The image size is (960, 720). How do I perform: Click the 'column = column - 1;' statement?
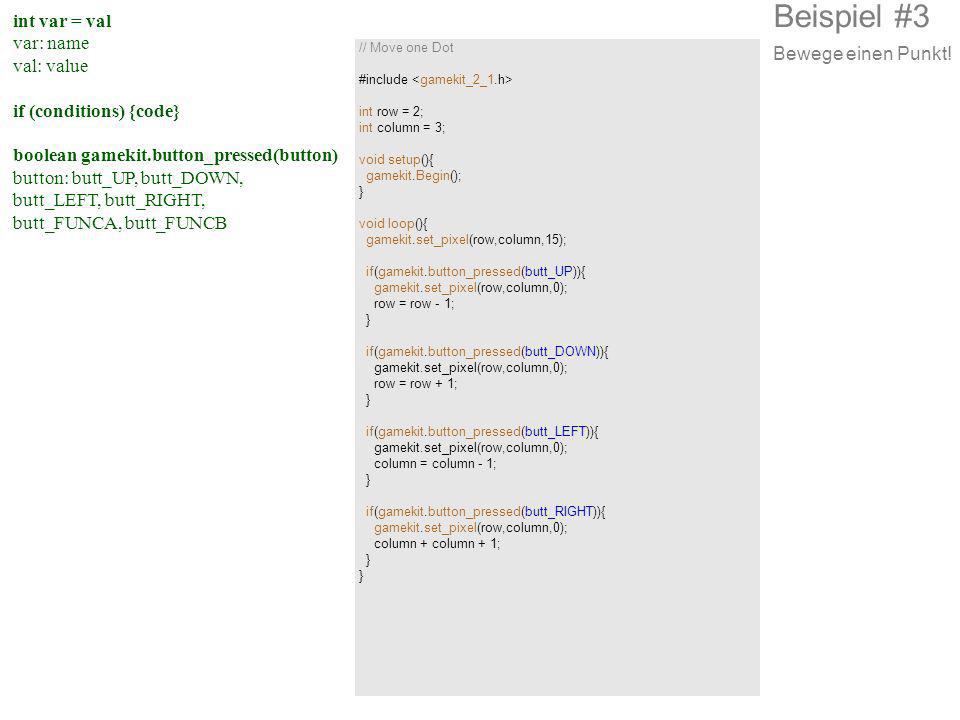(435, 464)
